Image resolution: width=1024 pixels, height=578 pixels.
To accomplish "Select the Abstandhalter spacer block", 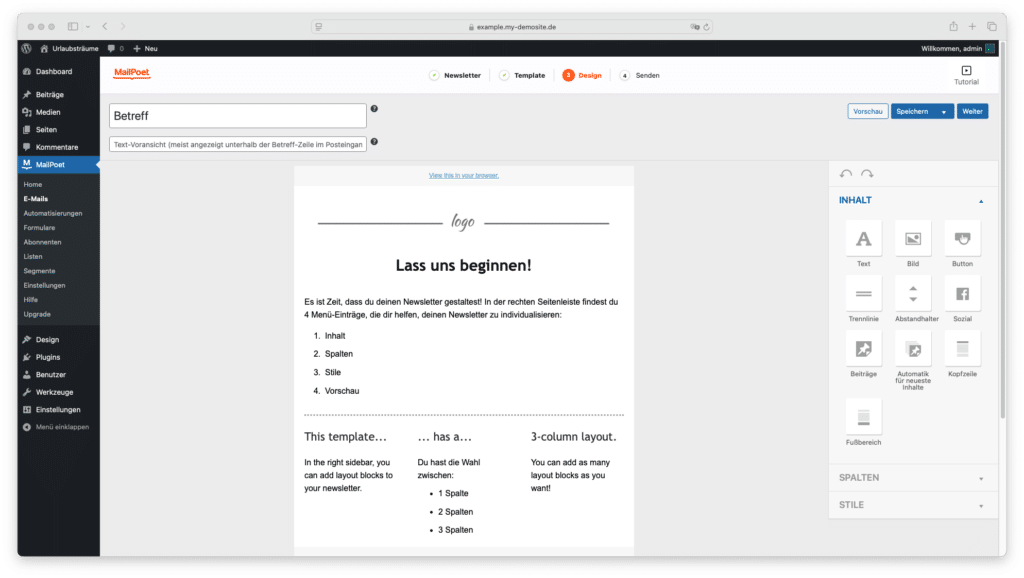I will point(912,294).
